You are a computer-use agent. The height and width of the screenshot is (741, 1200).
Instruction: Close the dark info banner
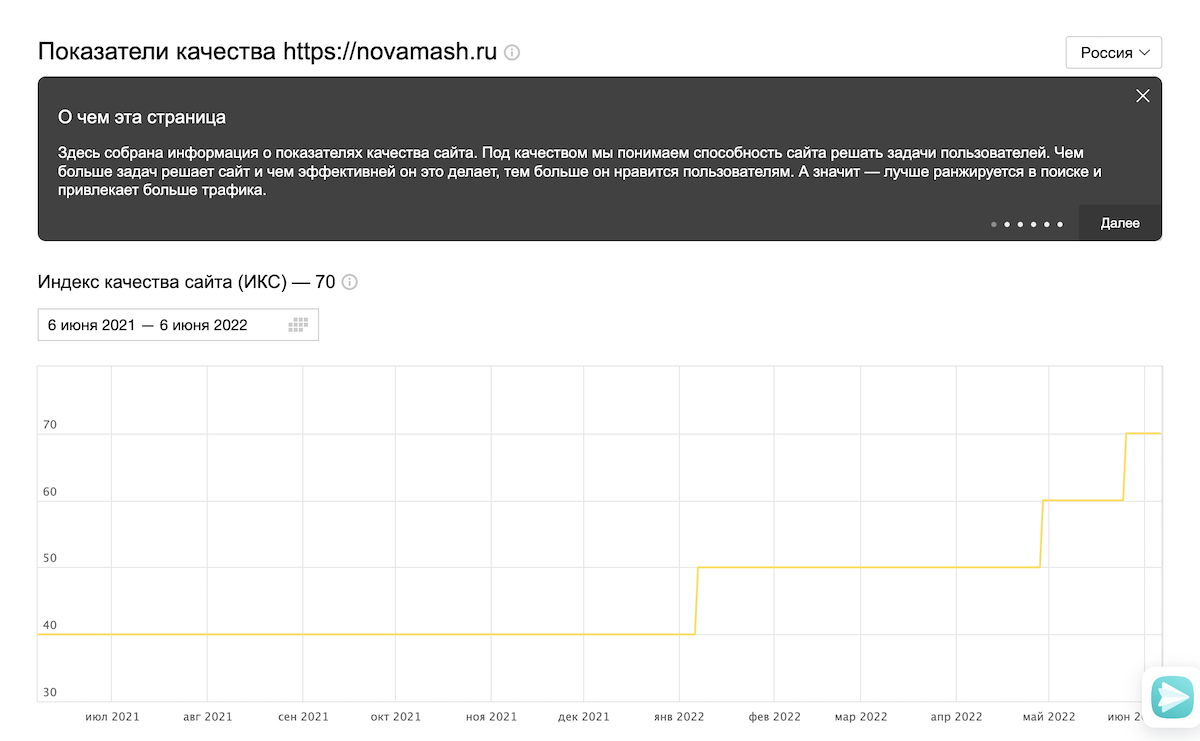click(1143, 96)
